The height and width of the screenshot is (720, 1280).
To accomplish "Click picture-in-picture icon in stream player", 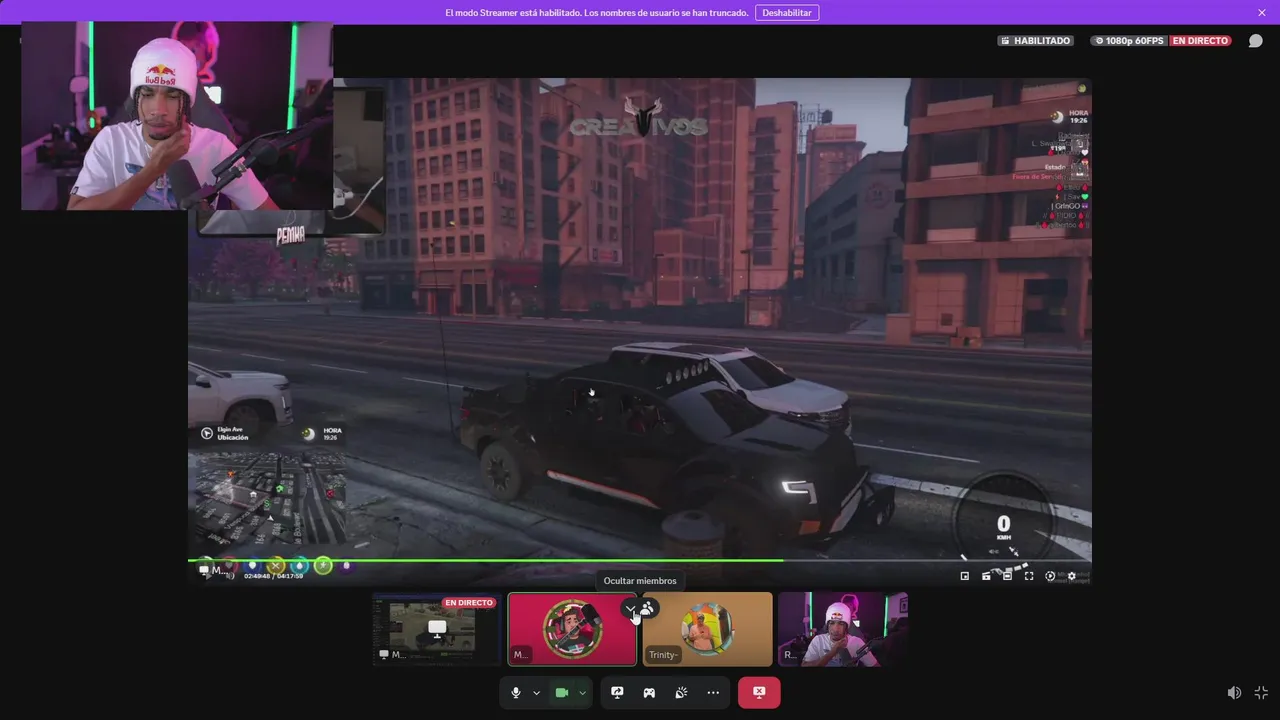I will pos(965,576).
